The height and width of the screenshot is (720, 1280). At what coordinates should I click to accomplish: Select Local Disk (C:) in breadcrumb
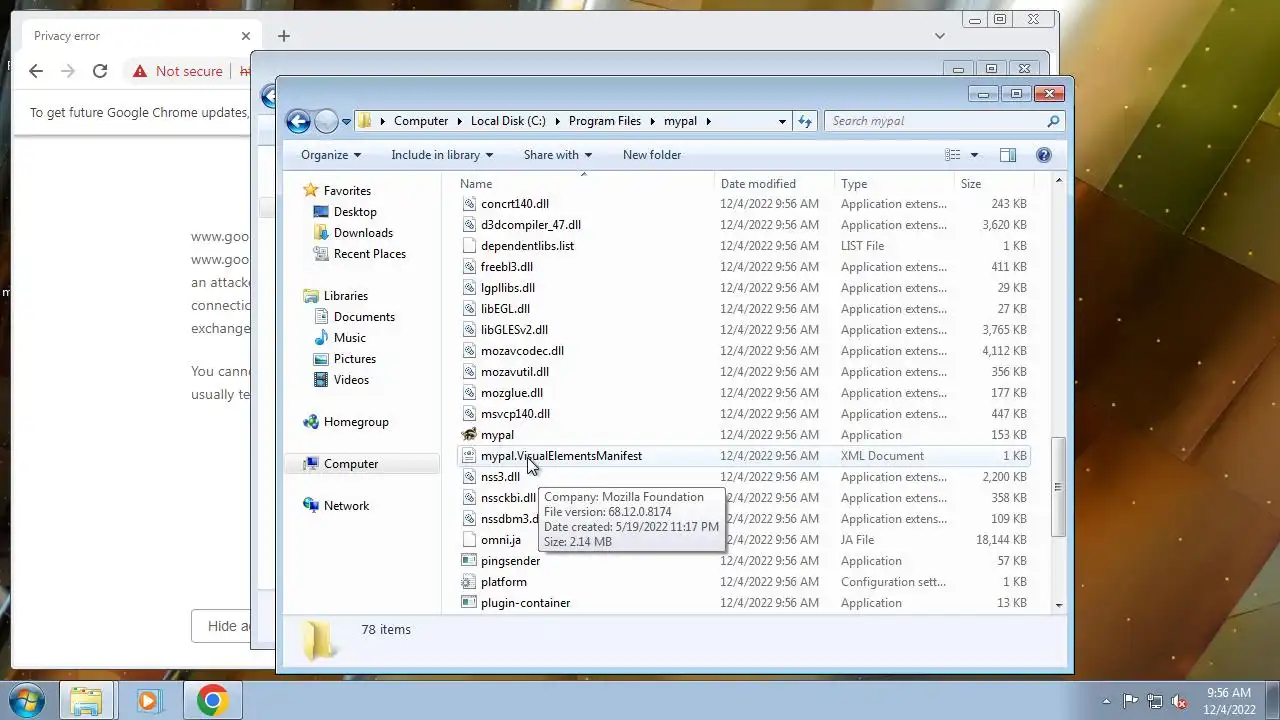(508, 121)
